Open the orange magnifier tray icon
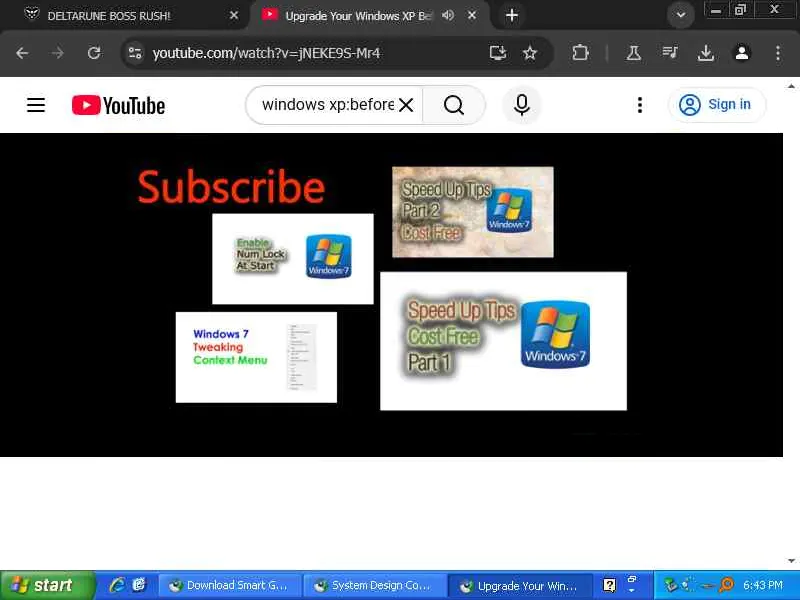The width and height of the screenshot is (800, 600). [x=726, y=585]
